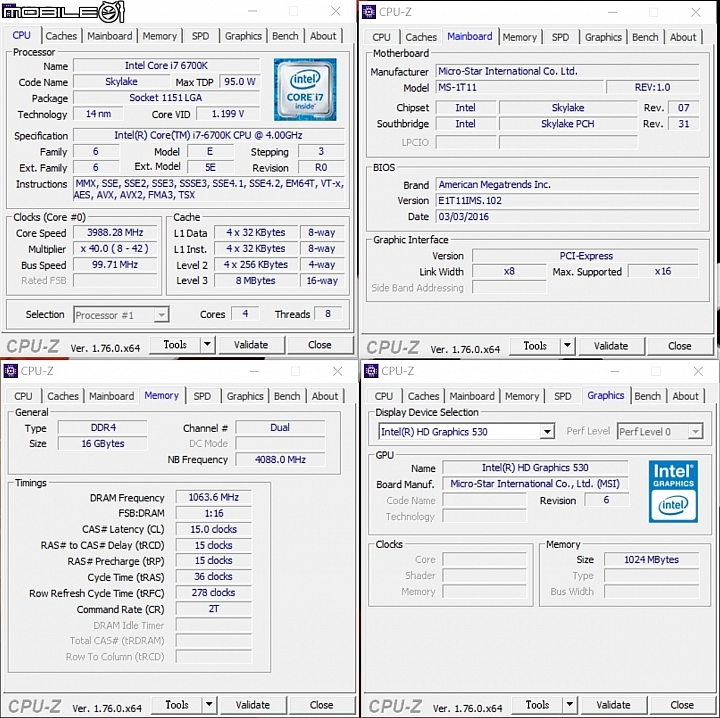Click Core Speed value 3988.28 MHz
The image size is (720, 718).
pos(115,232)
